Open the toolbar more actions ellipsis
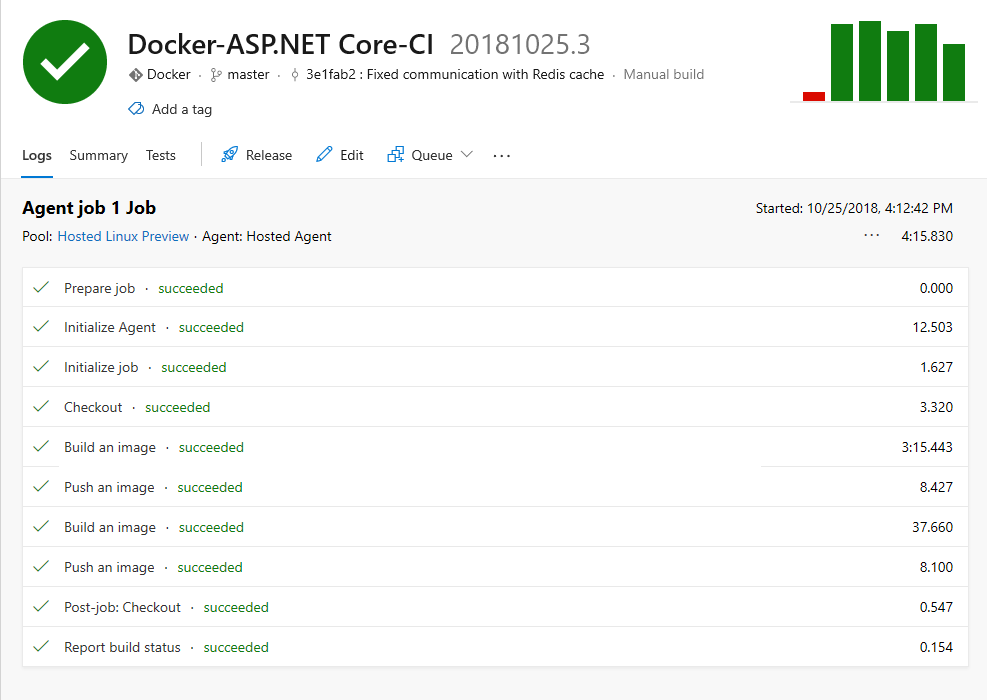 [x=502, y=155]
